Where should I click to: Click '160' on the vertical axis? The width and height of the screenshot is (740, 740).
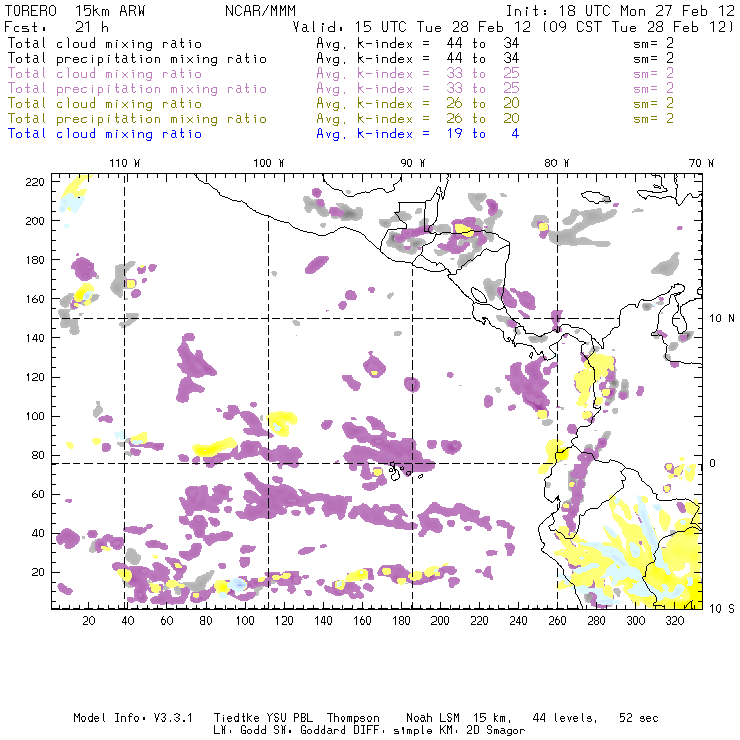click(35, 299)
